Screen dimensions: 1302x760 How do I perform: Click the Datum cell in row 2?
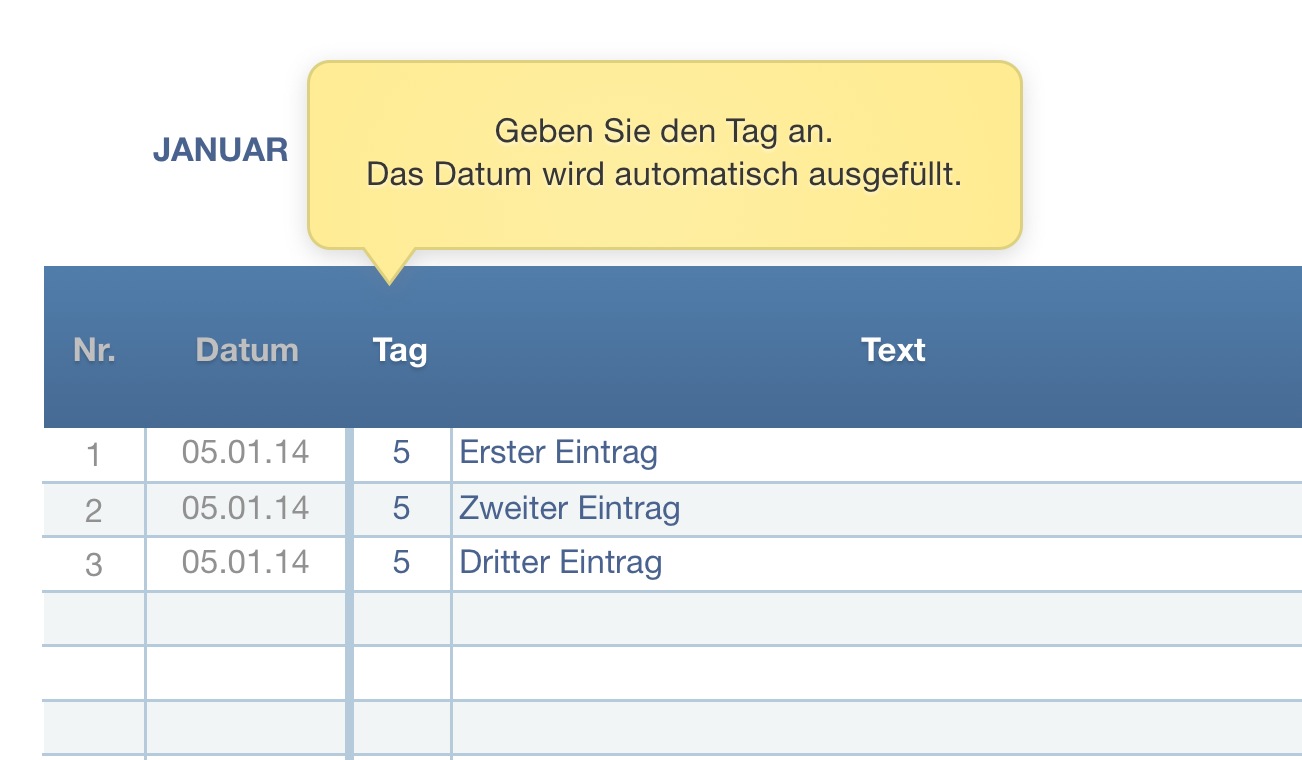click(245, 508)
